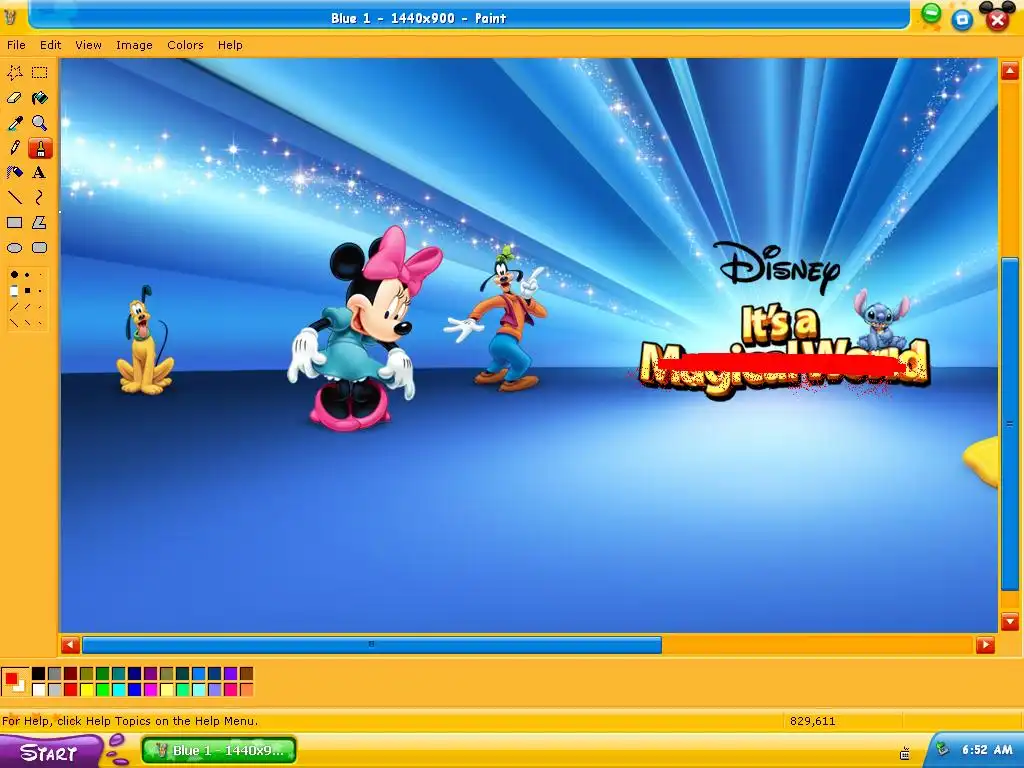The height and width of the screenshot is (768, 1024).
Task: Select the smallest square brush shape
Action: pyautogui.click(x=40, y=291)
